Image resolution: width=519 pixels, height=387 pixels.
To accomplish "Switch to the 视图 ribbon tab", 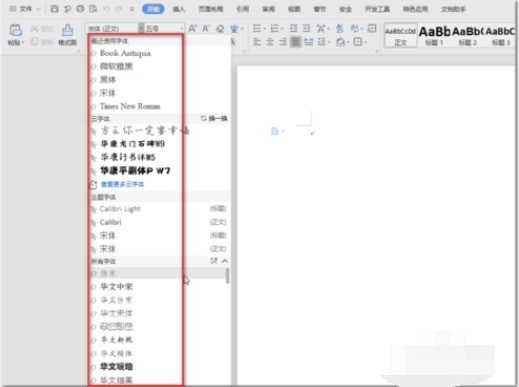I will [294, 9].
